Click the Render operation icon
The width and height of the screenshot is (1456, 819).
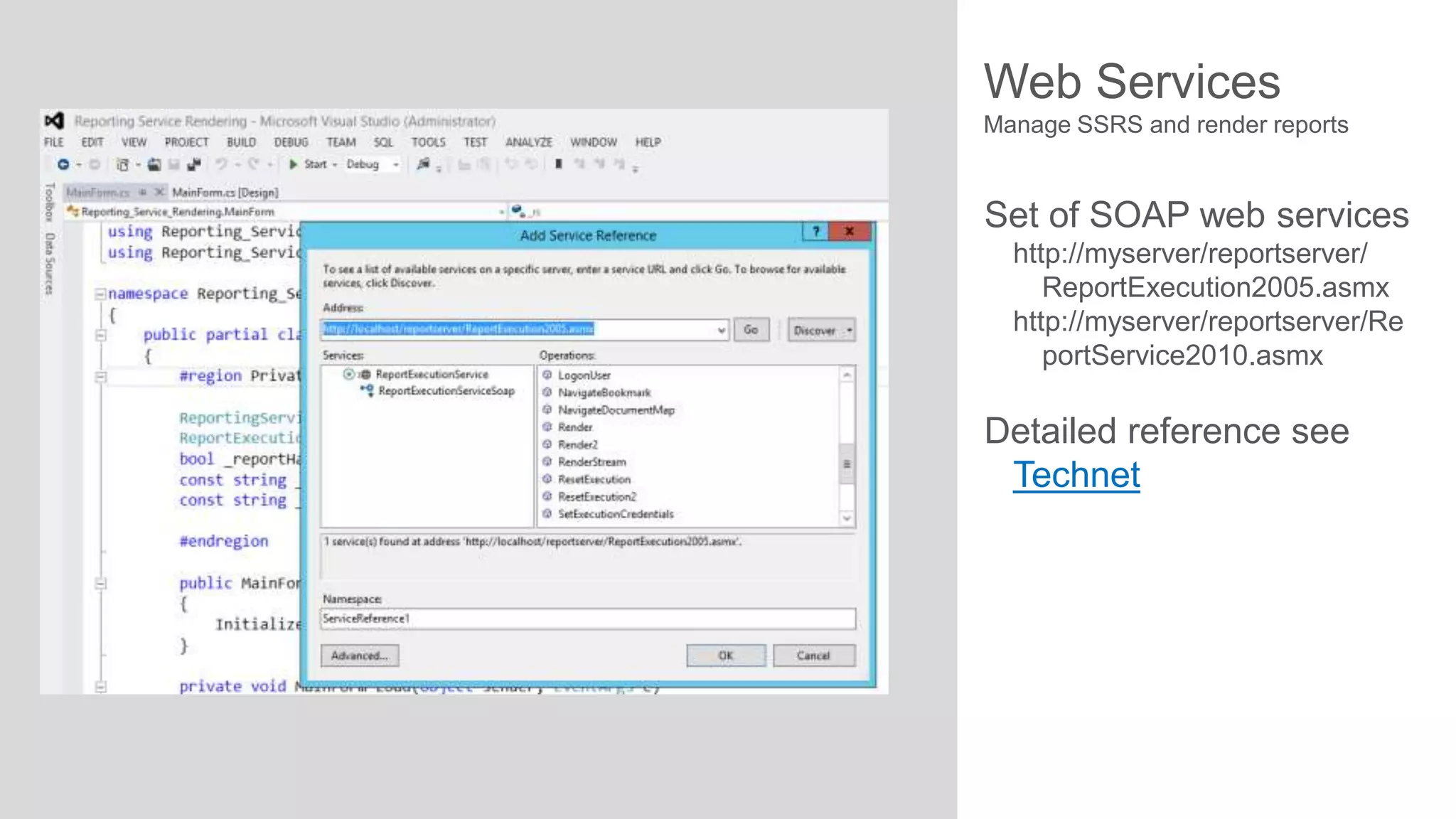pos(547,427)
